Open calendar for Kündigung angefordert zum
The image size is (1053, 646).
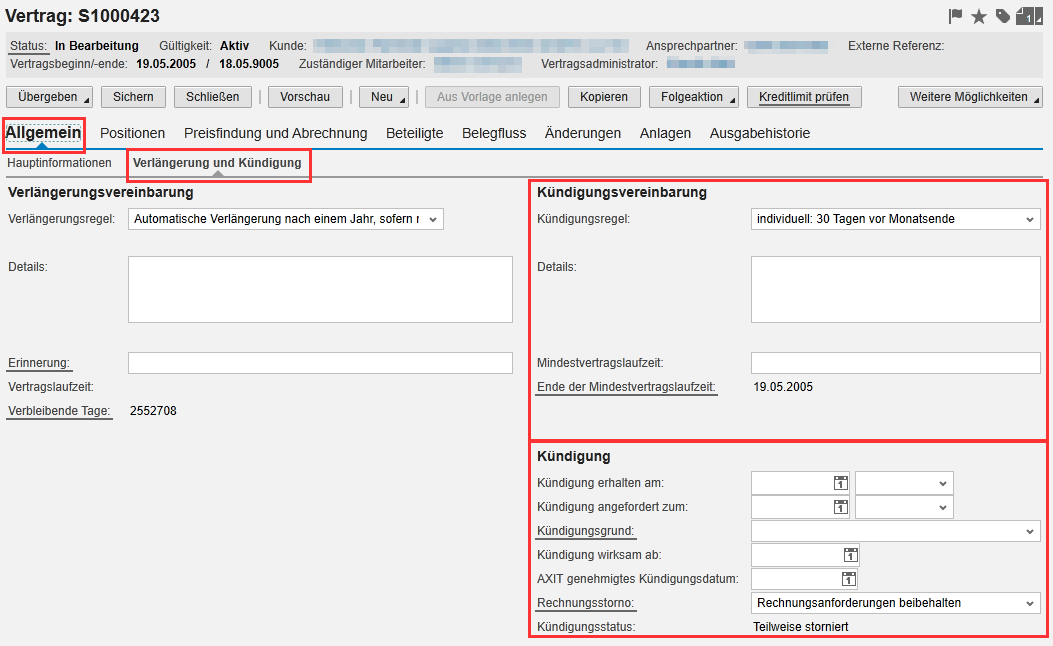841,507
